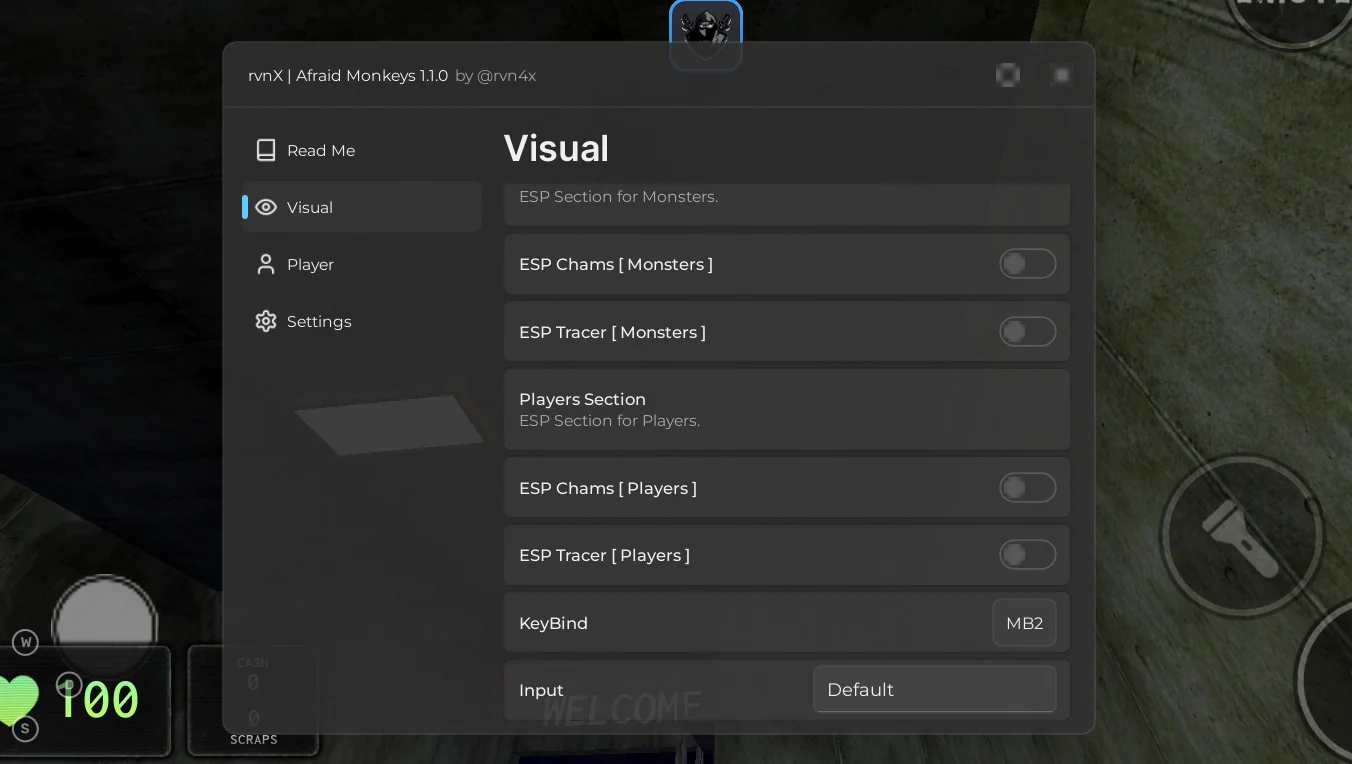This screenshot has height=764, width=1352.
Task: Click the book icon beside Read Me
Action: pos(265,150)
